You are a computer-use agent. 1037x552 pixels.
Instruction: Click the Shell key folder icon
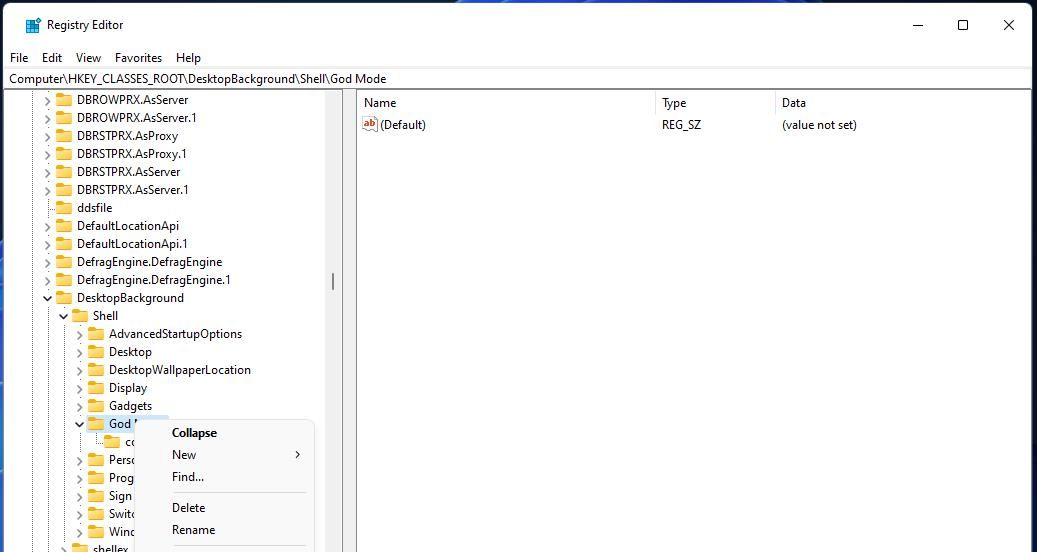[80, 315]
